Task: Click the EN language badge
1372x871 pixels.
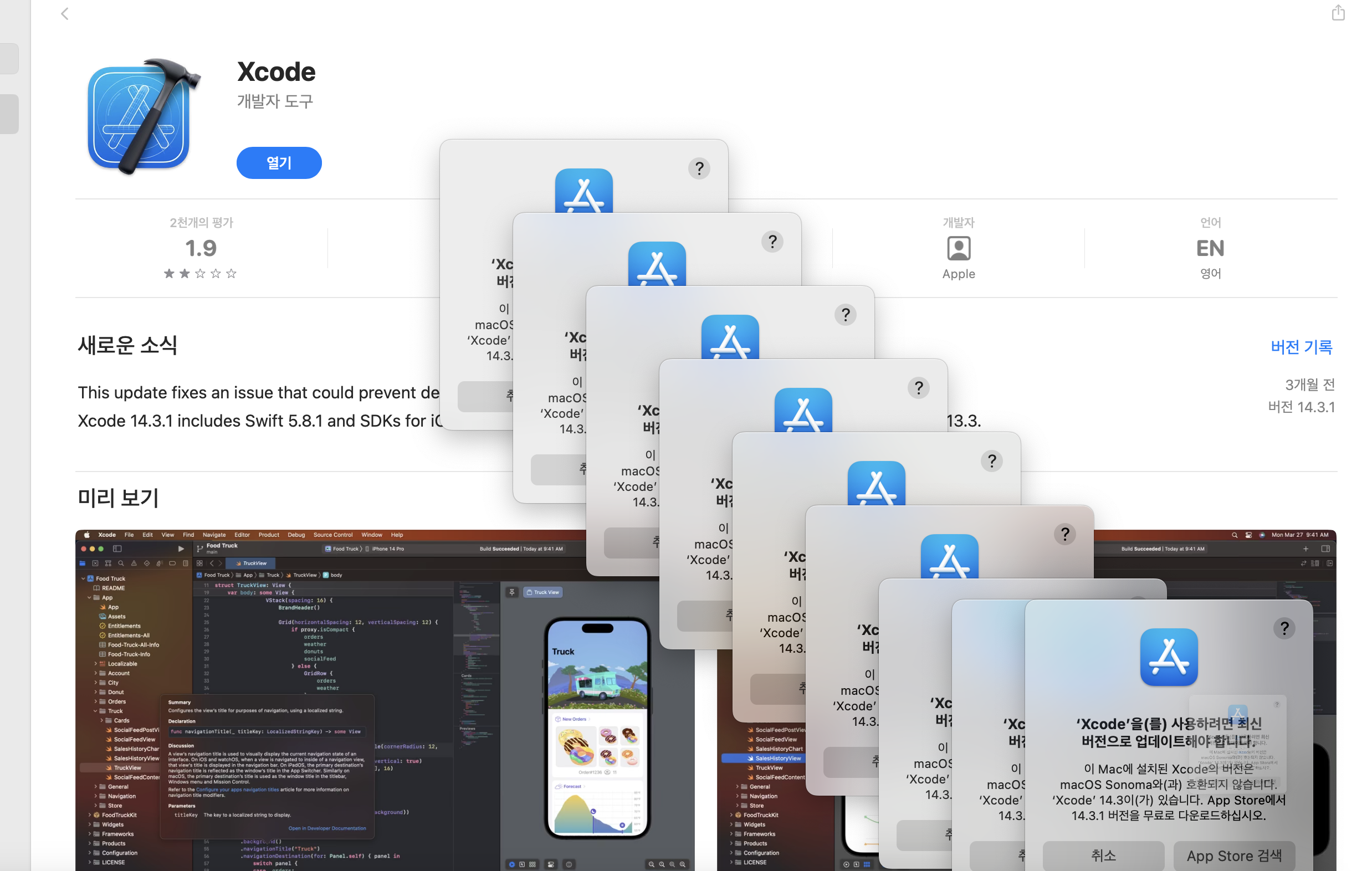Action: click(1210, 248)
